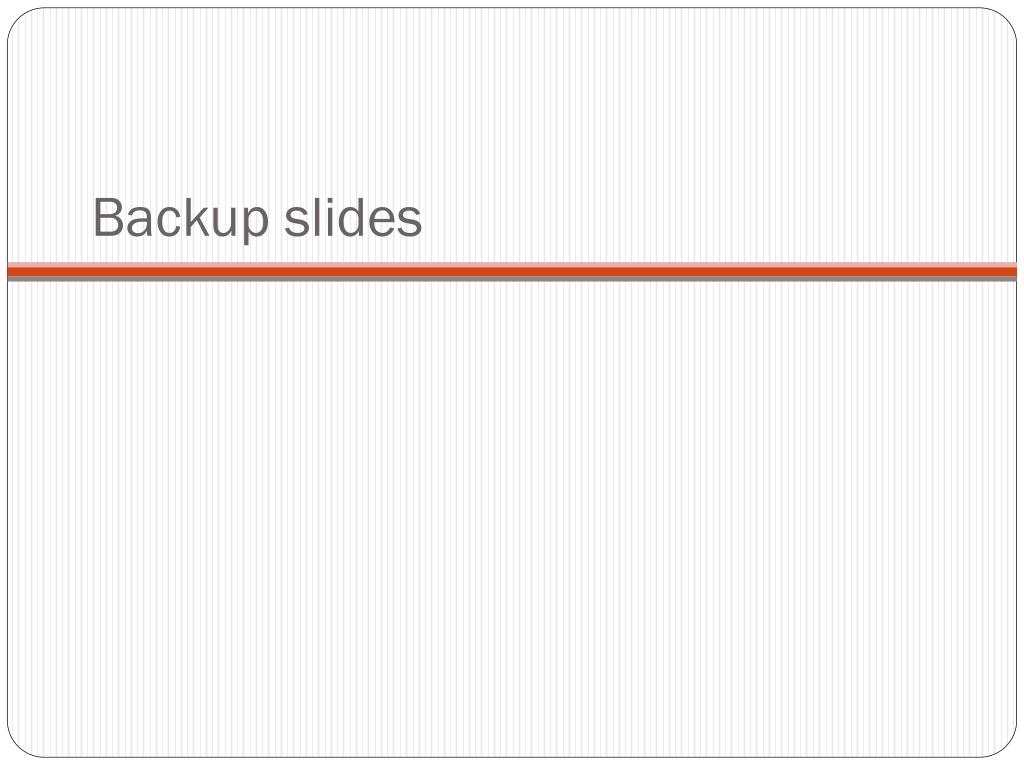Select the word "Backup" in the title
The image size is (1024, 768).
[181, 219]
